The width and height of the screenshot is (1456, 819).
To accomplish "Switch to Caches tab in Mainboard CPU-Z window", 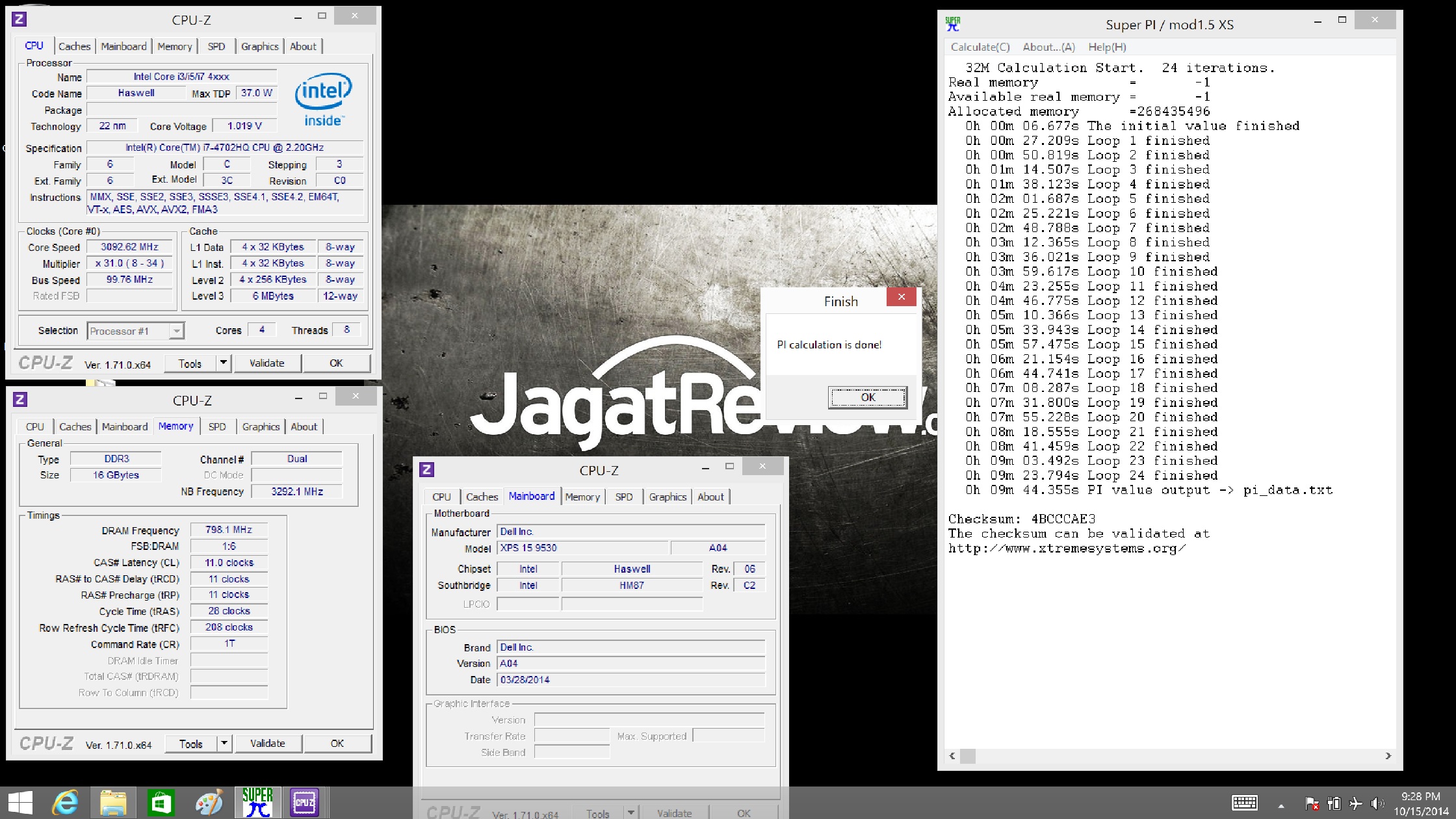I will tap(482, 497).
